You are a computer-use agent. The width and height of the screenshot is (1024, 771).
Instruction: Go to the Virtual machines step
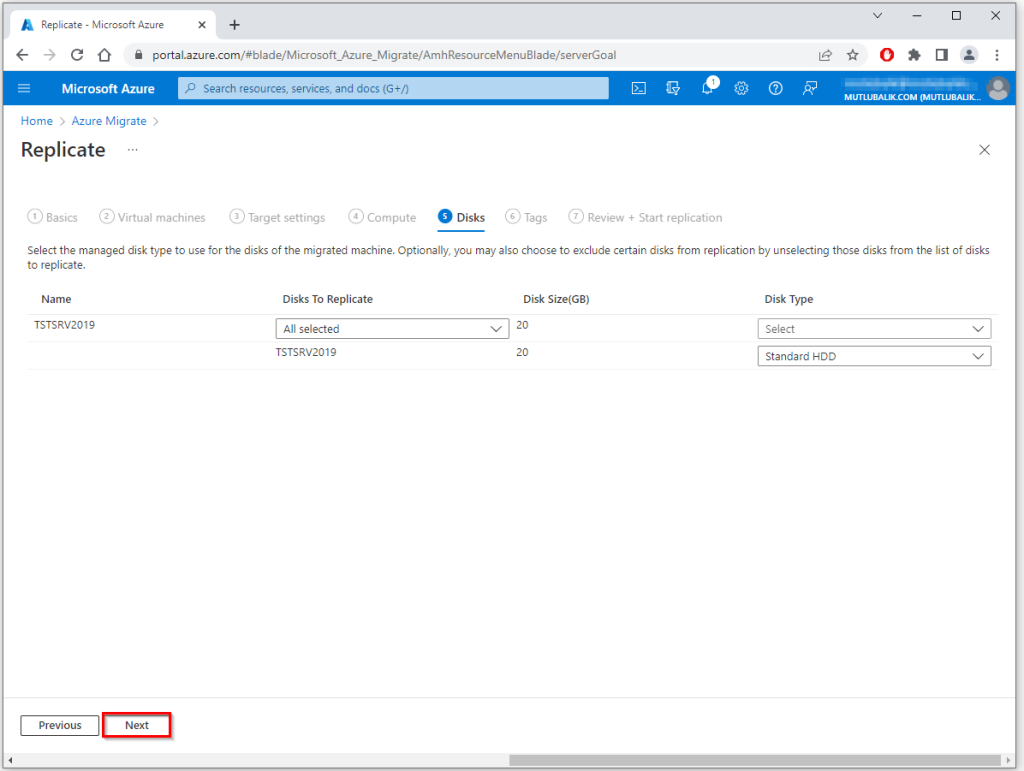click(152, 217)
